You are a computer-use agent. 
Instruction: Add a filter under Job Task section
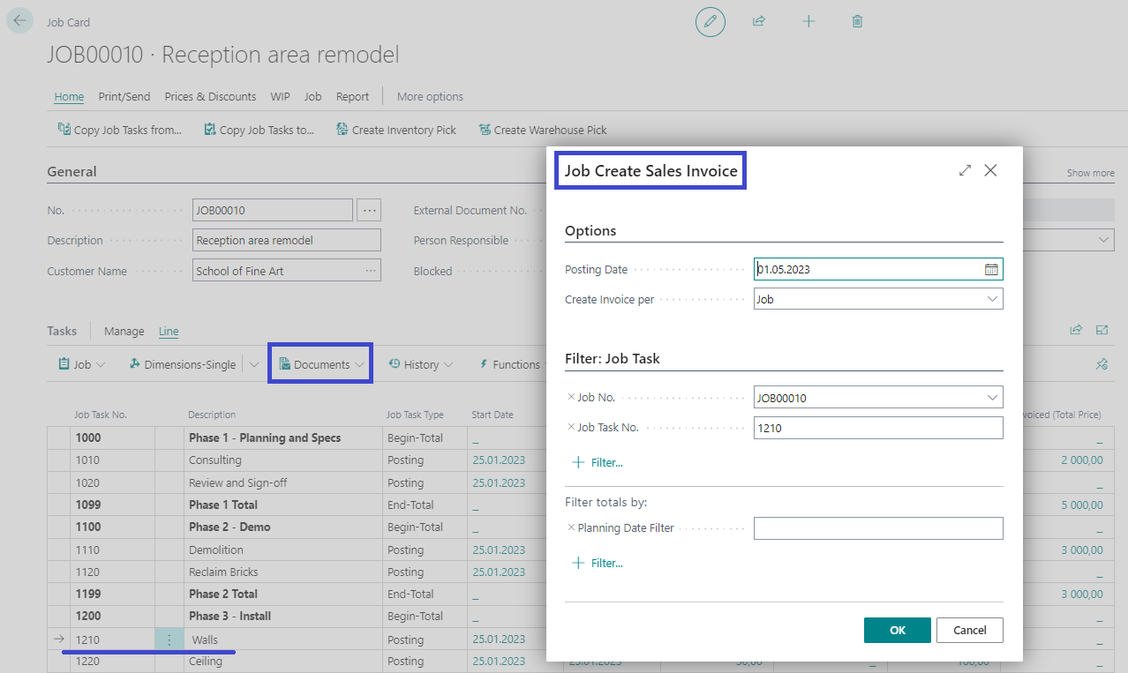(597, 463)
